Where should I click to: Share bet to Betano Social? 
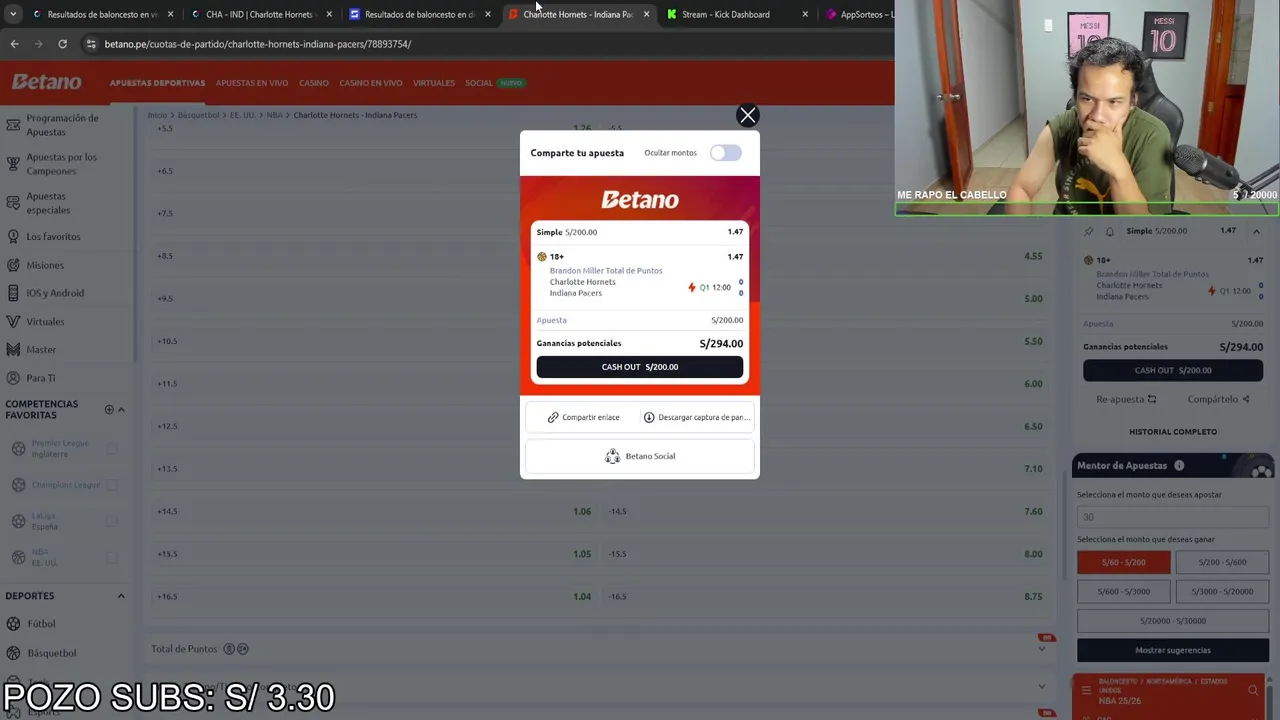(640, 456)
